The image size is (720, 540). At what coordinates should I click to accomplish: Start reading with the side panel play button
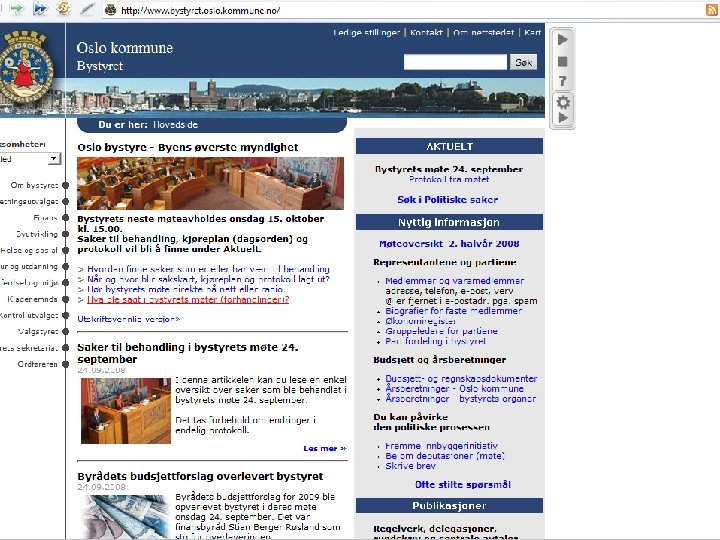pos(562,40)
